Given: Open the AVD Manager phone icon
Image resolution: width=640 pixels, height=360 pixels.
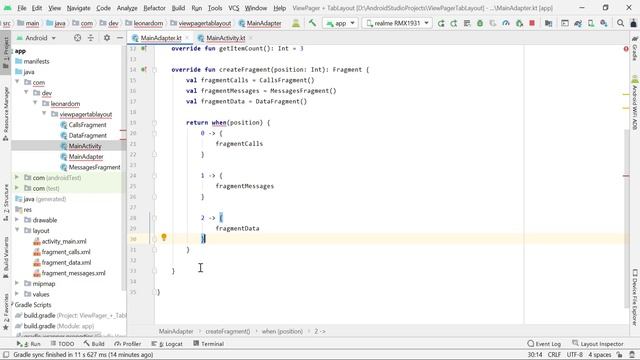Looking at the screenshot, I should 591,23.
